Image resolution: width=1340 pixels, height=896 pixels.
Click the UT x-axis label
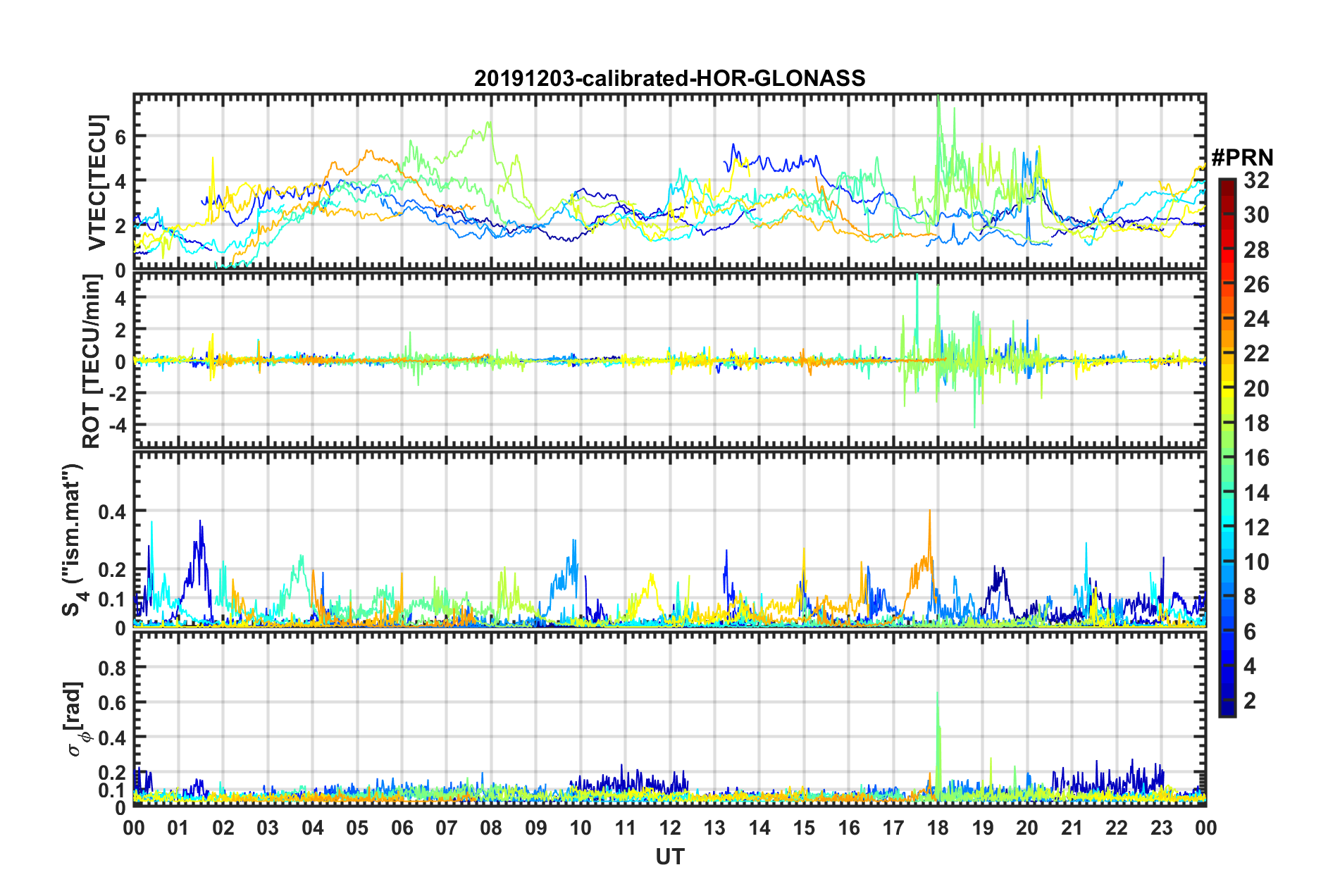pyautogui.click(x=670, y=857)
